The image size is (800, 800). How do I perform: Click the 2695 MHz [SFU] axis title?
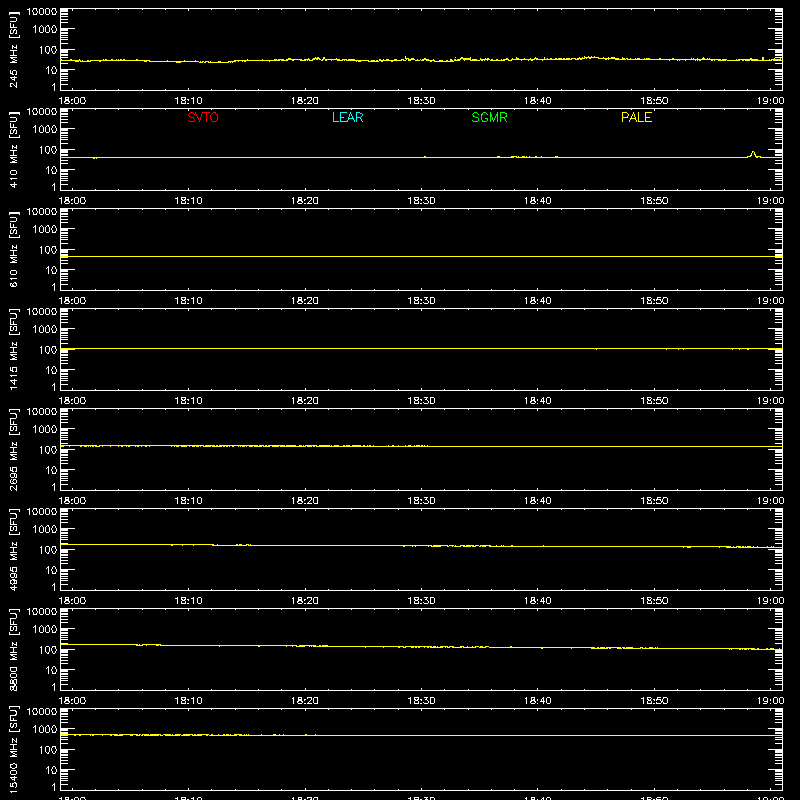coord(14,449)
